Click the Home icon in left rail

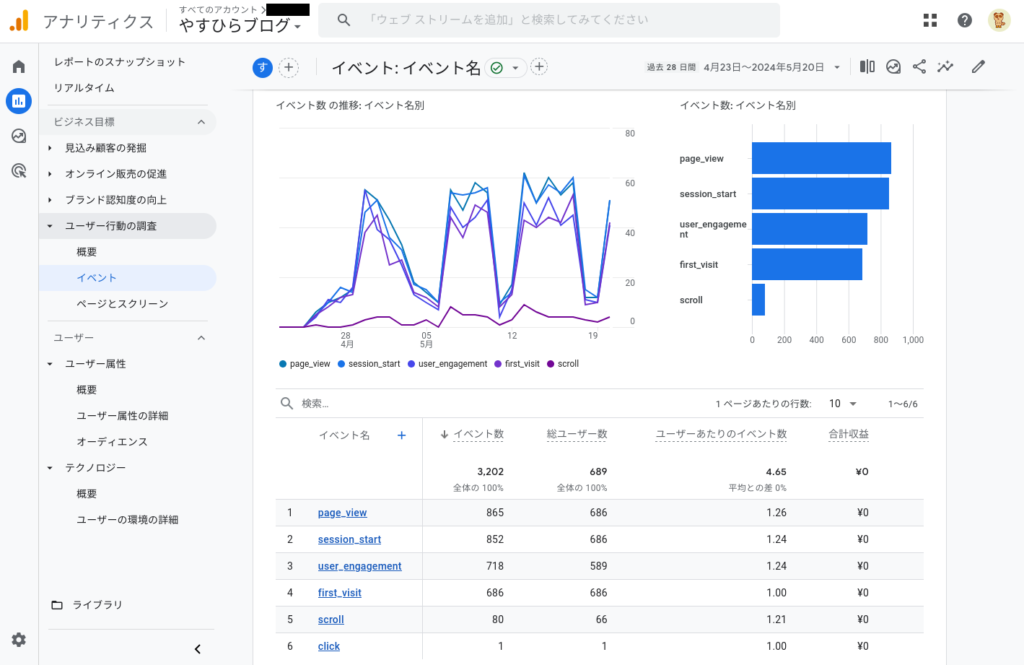18,67
